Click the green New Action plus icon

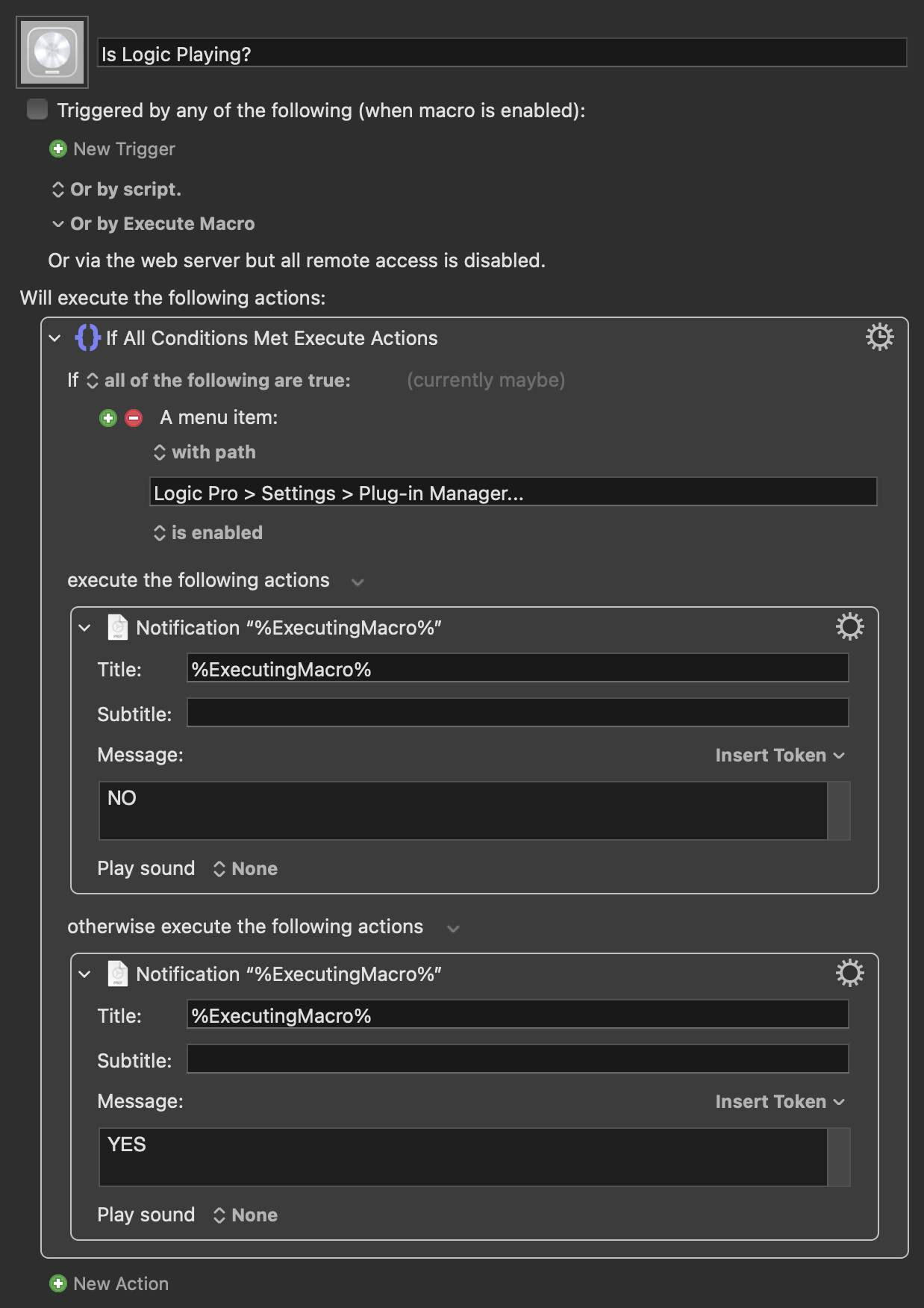click(x=57, y=1283)
